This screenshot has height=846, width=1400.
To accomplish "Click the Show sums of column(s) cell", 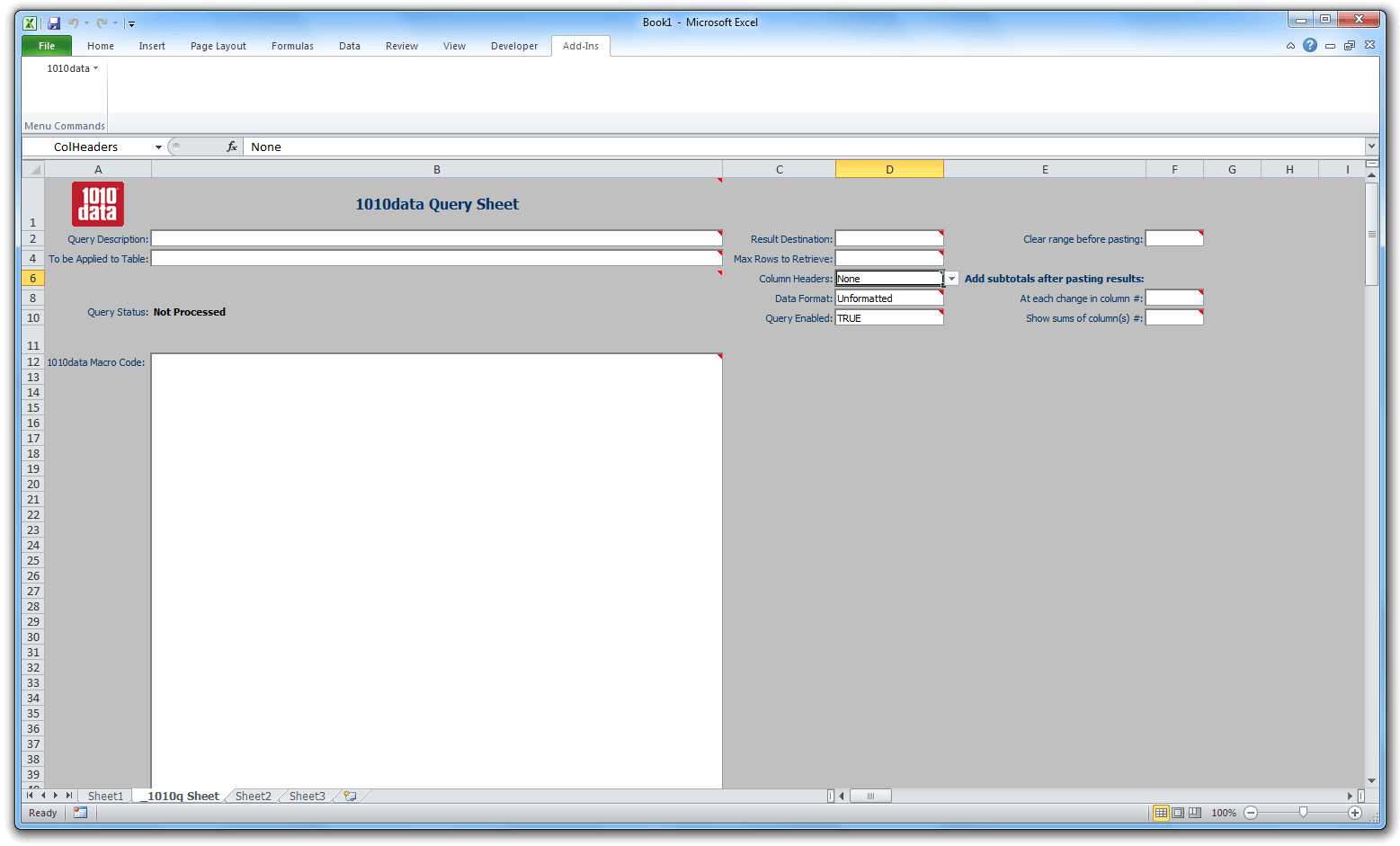I will pyautogui.click(x=1174, y=318).
